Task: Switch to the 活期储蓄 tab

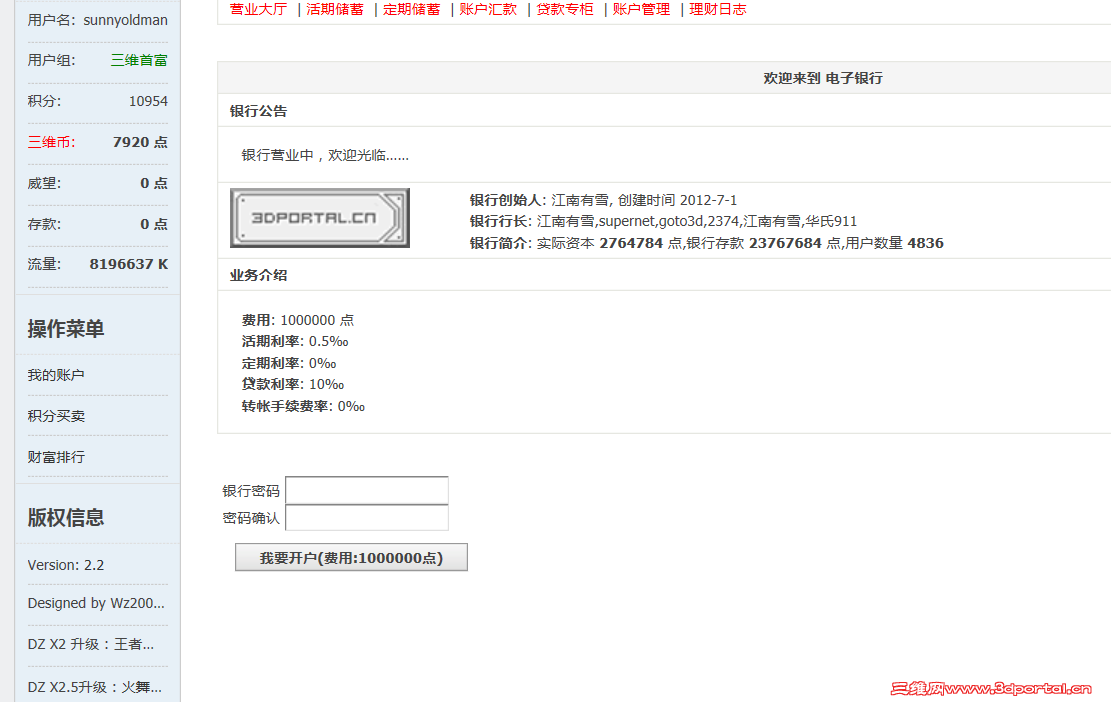Action: [334, 9]
